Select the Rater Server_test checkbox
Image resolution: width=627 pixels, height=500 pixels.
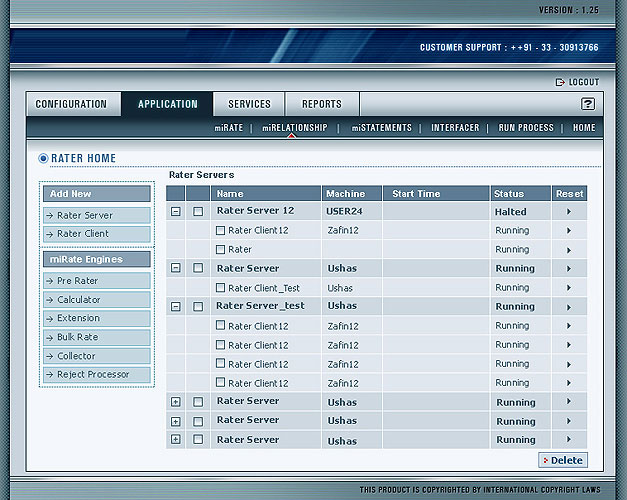click(198, 307)
